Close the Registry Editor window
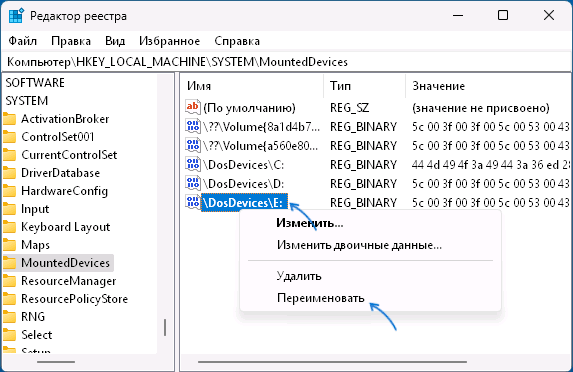This screenshot has height=372, width=573. click(x=549, y=16)
